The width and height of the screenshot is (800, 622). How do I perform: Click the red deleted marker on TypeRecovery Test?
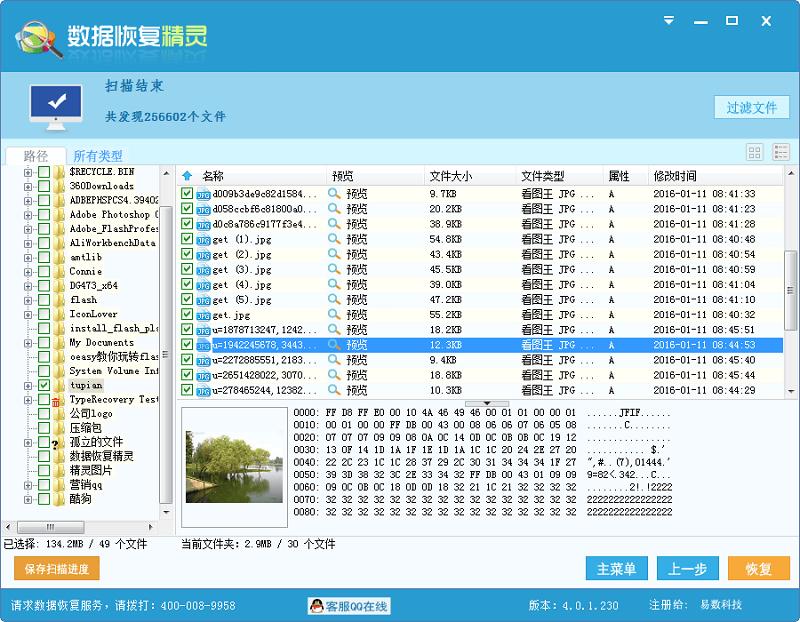55,400
